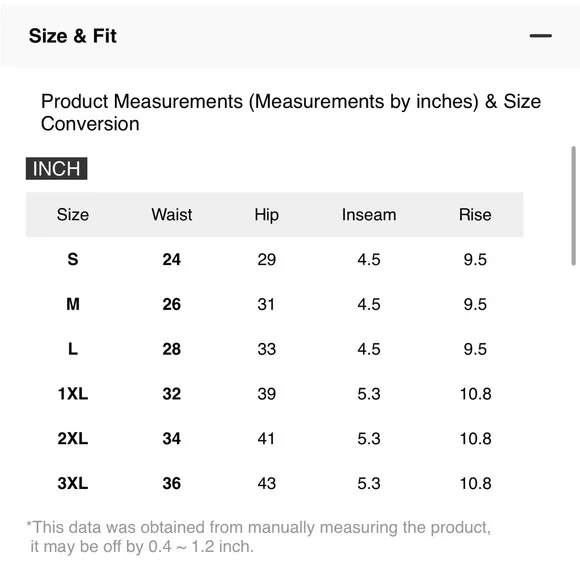Click the manual measuring disclaimer note

pos(259,537)
